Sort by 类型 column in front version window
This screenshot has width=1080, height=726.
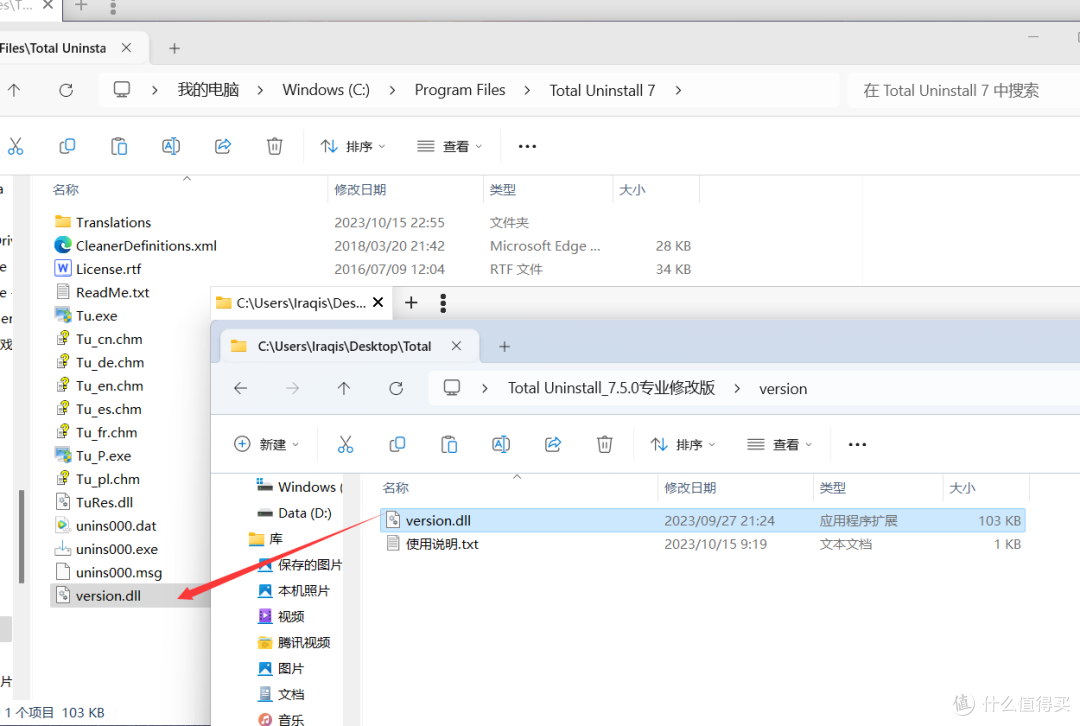coord(833,488)
